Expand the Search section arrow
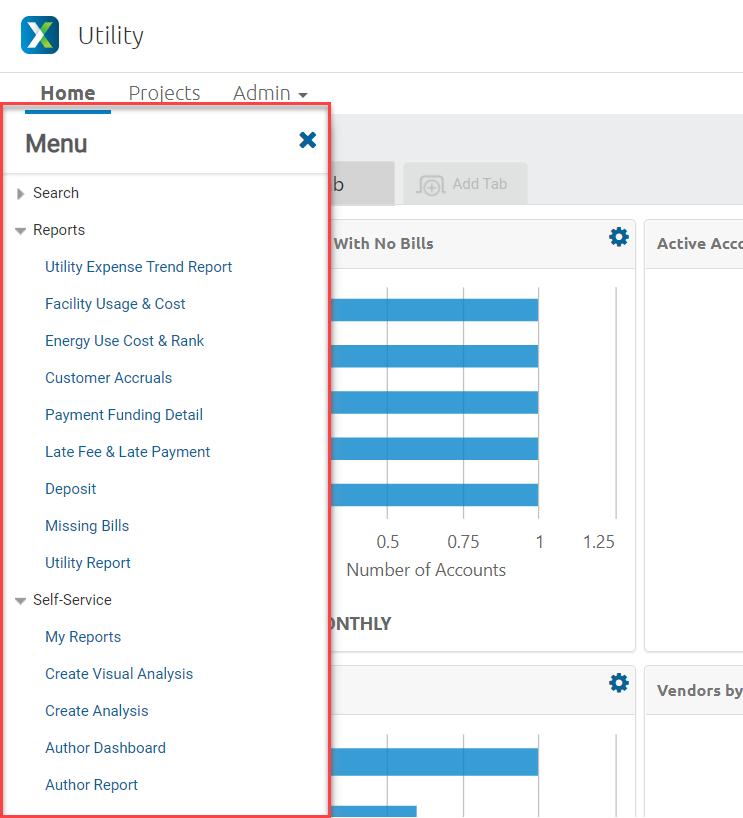The width and height of the screenshot is (743, 818). 20,194
